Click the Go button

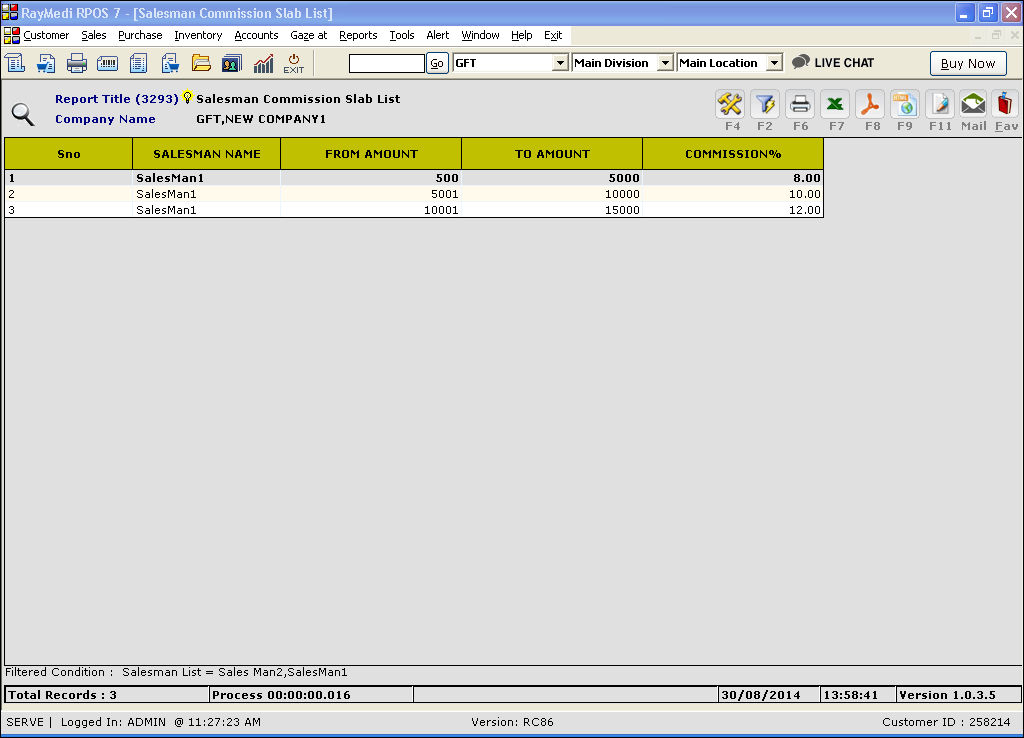point(437,63)
